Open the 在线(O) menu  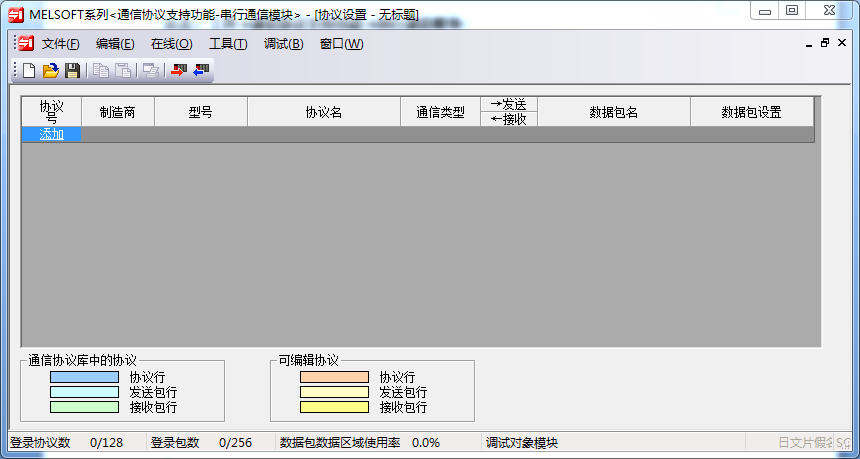[x=171, y=44]
